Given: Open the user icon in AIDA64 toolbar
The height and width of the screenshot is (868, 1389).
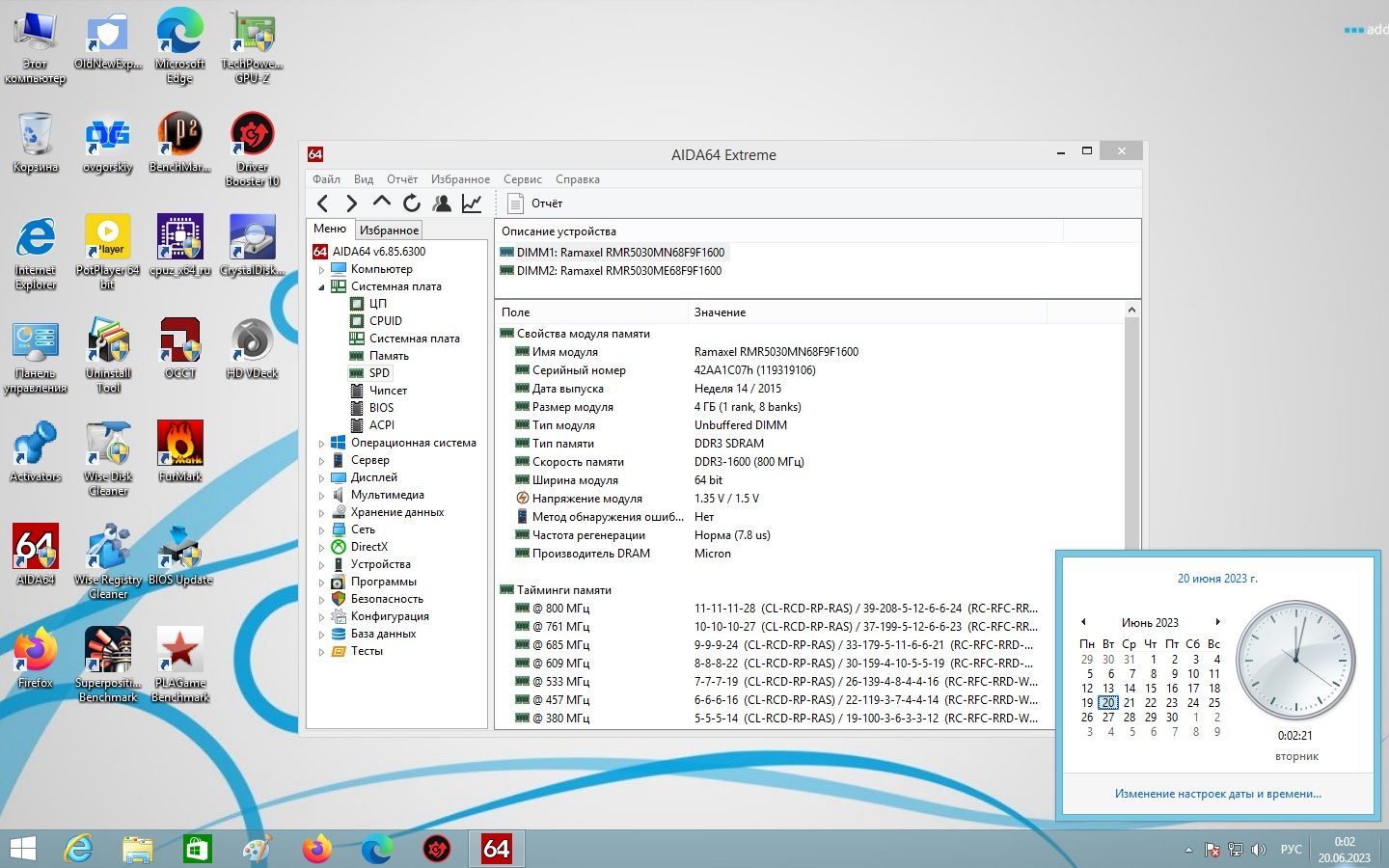Looking at the screenshot, I should click(442, 203).
